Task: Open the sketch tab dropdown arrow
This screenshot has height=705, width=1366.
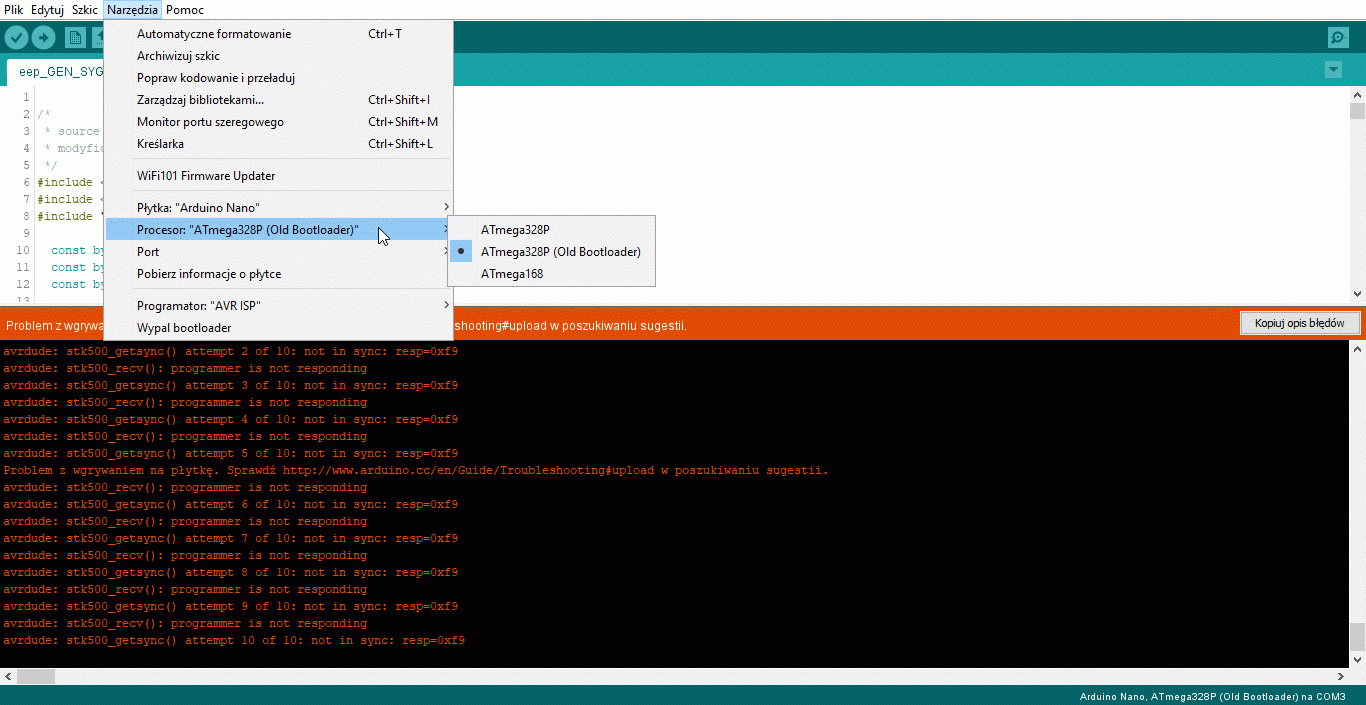Action: [x=1333, y=70]
